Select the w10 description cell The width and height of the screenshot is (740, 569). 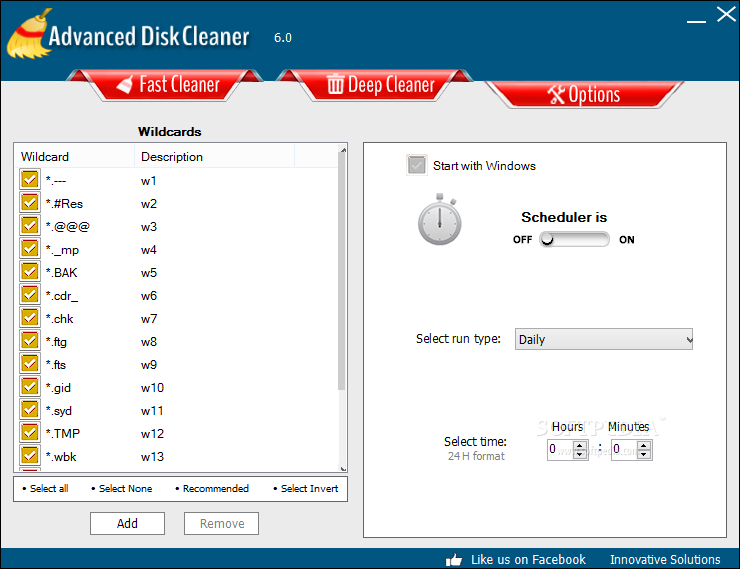click(x=152, y=388)
